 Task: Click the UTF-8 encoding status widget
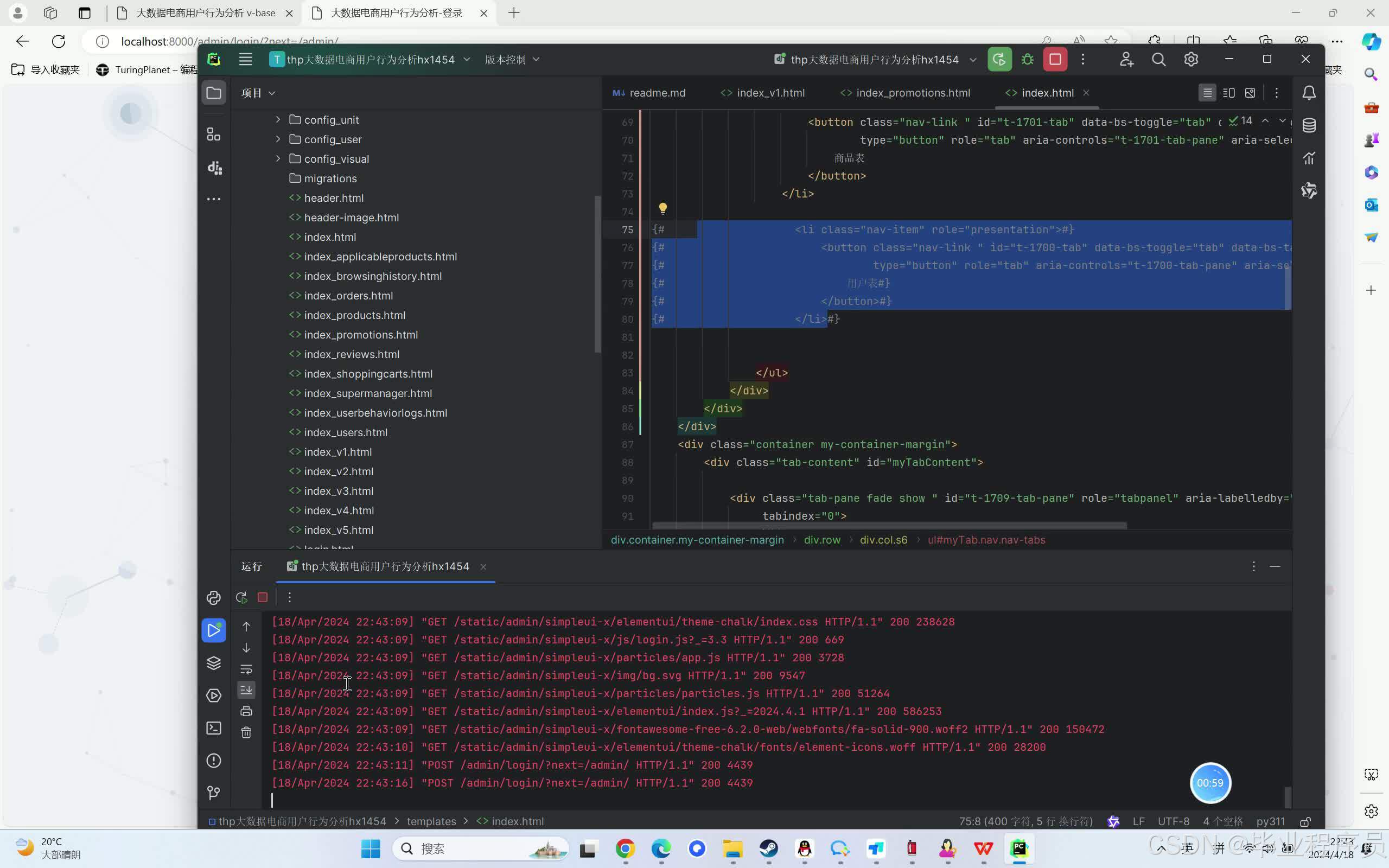click(1173, 821)
